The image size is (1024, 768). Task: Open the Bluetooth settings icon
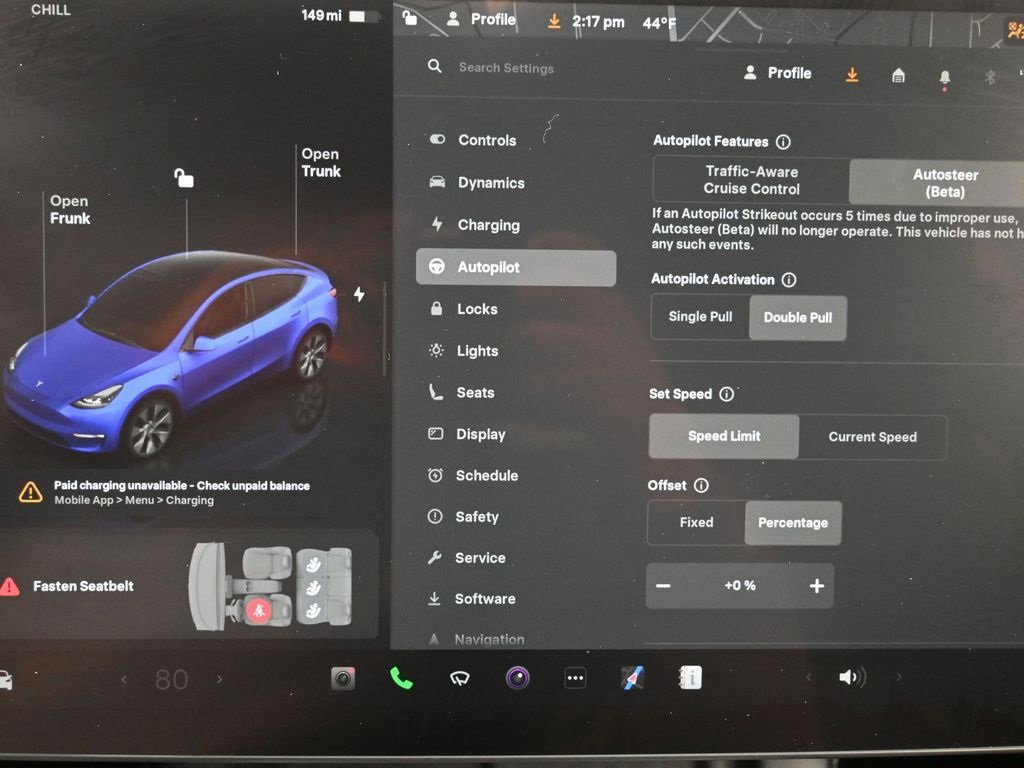click(988, 74)
